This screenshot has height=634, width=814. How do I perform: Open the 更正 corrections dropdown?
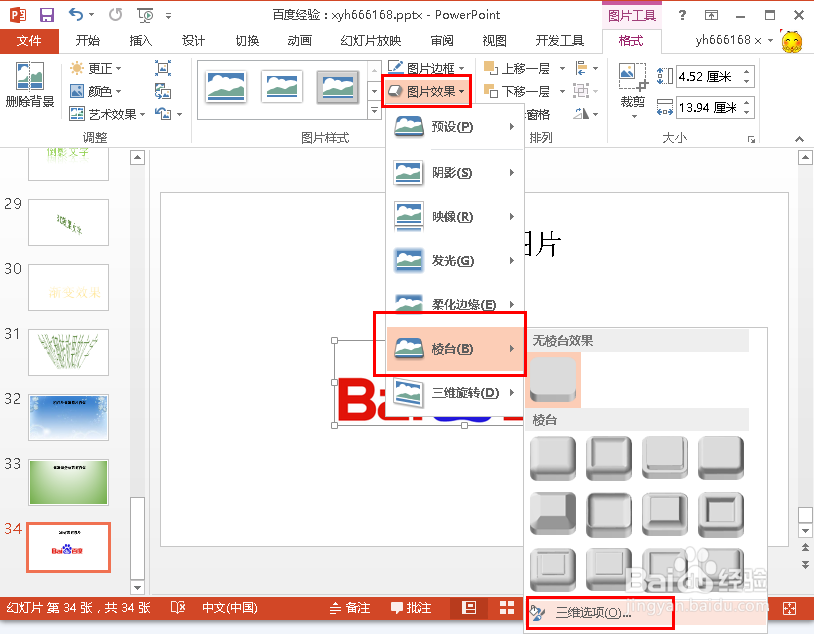pos(96,68)
